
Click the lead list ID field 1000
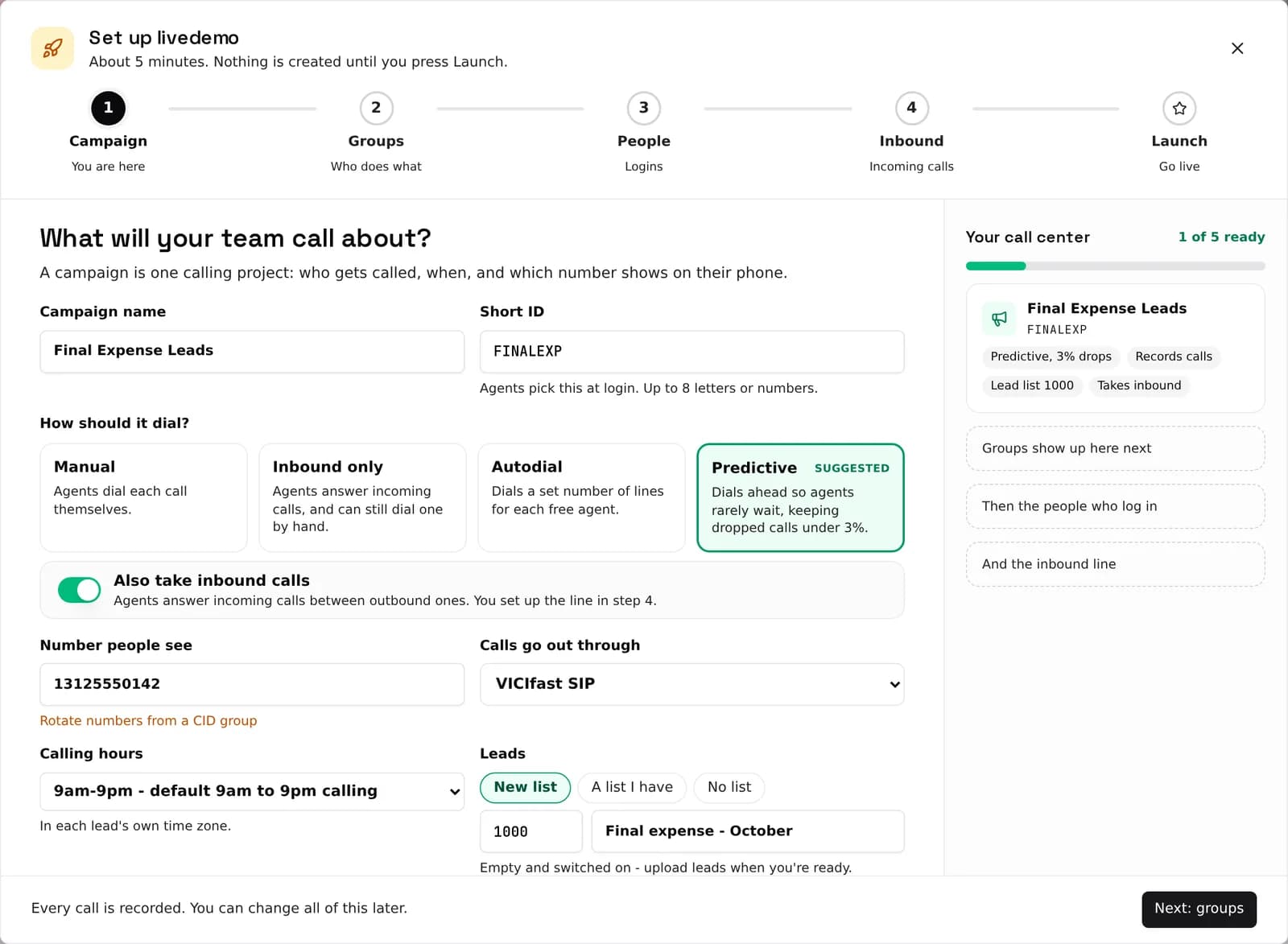click(x=531, y=831)
